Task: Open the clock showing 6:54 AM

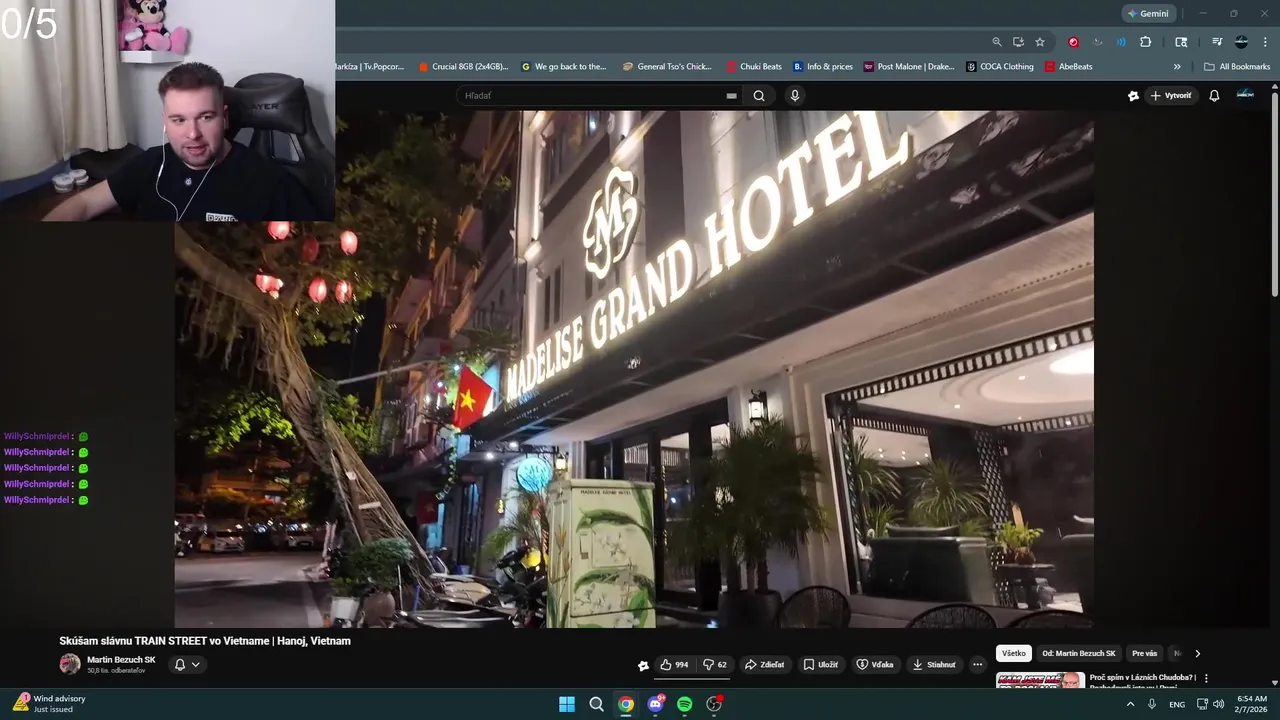Action: [1252, 704]
